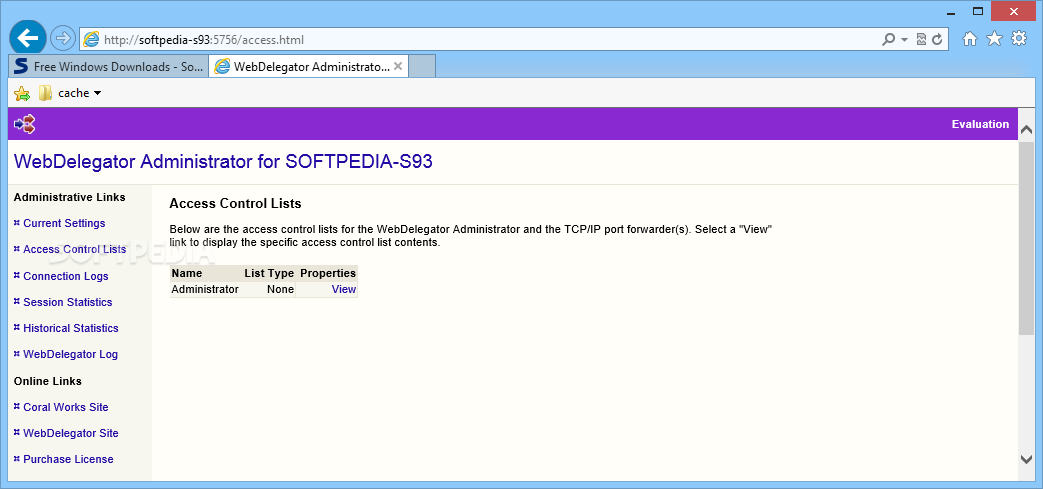Click bullet icon beside Purchase License
The image size is (1043, 489).
17,458
